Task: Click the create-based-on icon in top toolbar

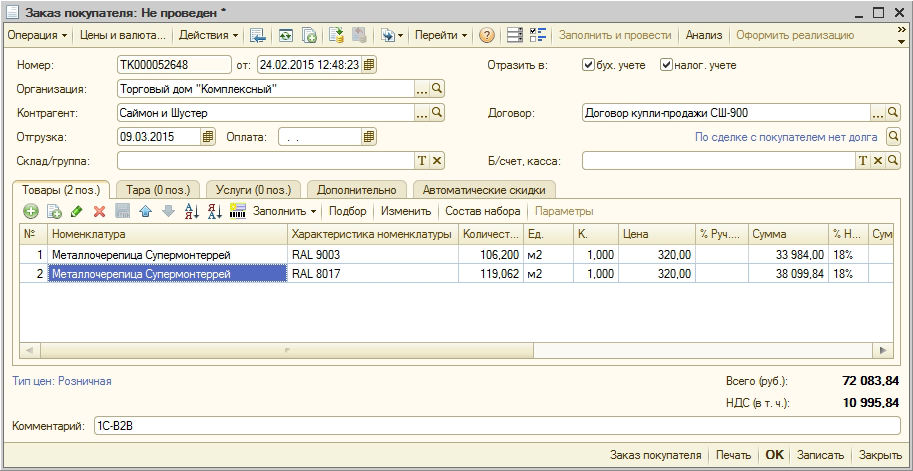Action: [x=387, y=36]
